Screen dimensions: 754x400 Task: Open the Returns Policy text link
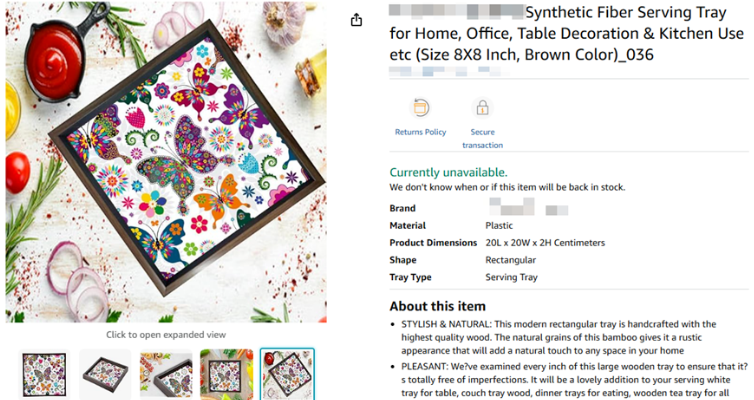421,132
